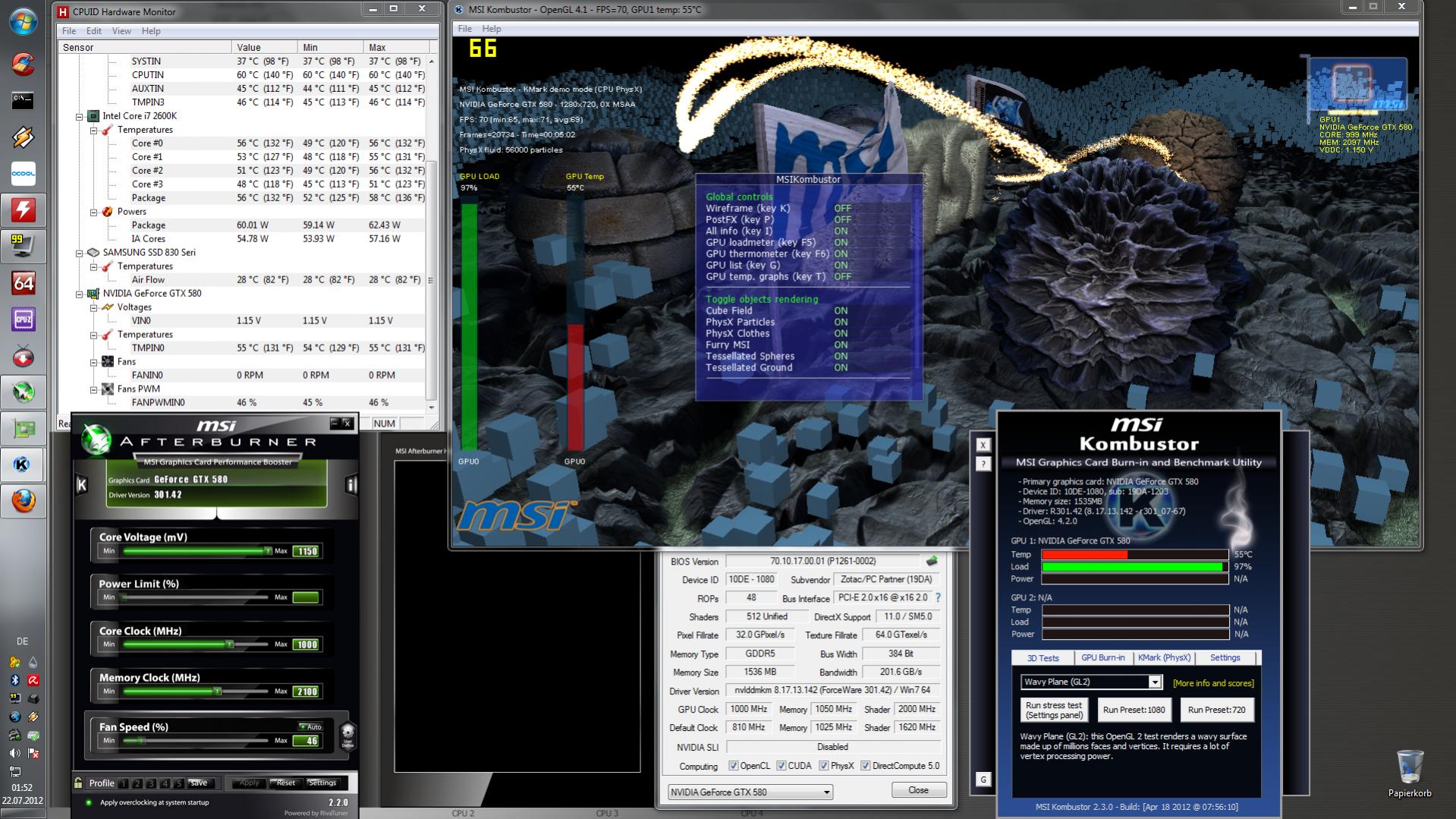Collapse the Powers node in HWMonitor
This screenshot has width=1456, height=819.
pos(93,212)
